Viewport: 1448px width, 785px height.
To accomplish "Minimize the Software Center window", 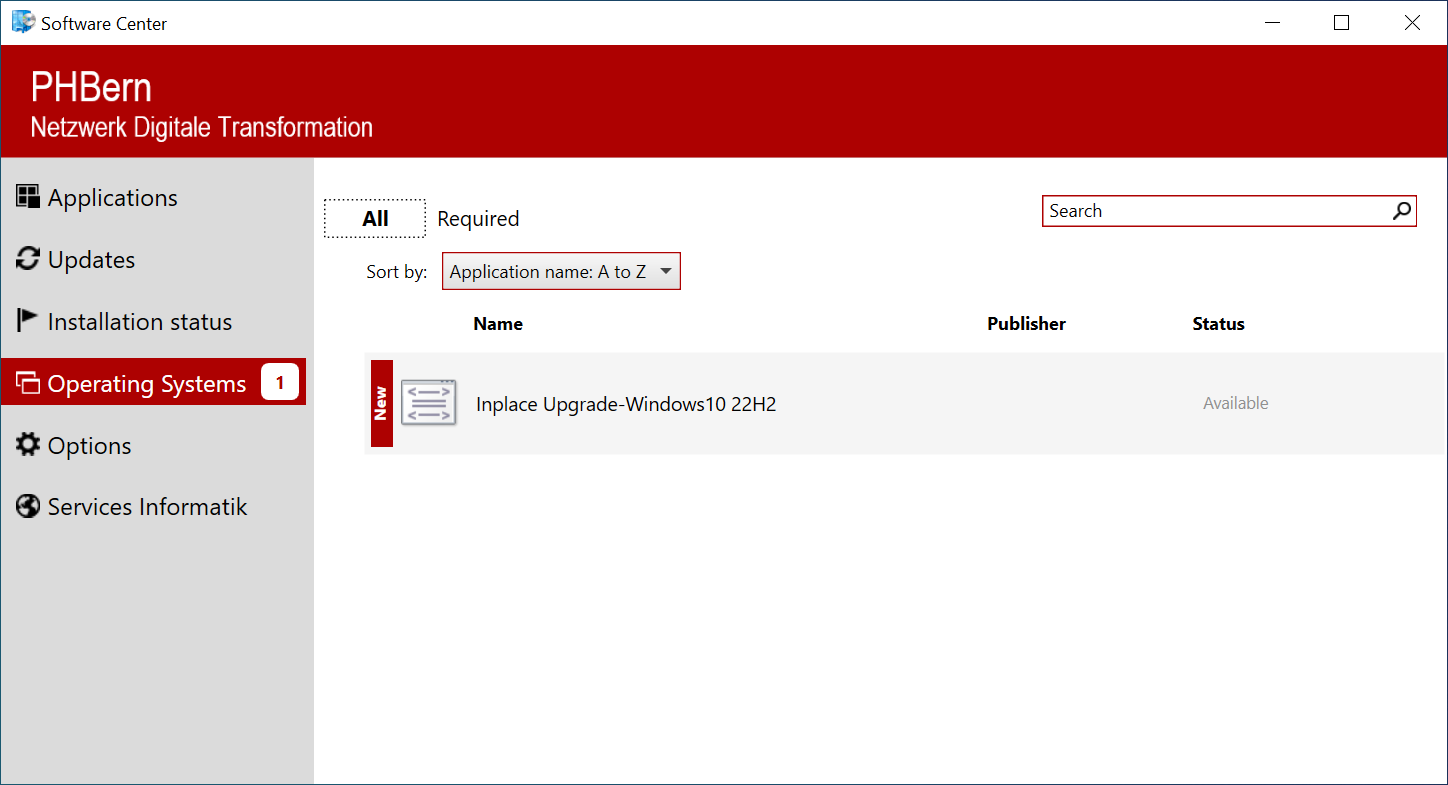I will (1272, 22).
